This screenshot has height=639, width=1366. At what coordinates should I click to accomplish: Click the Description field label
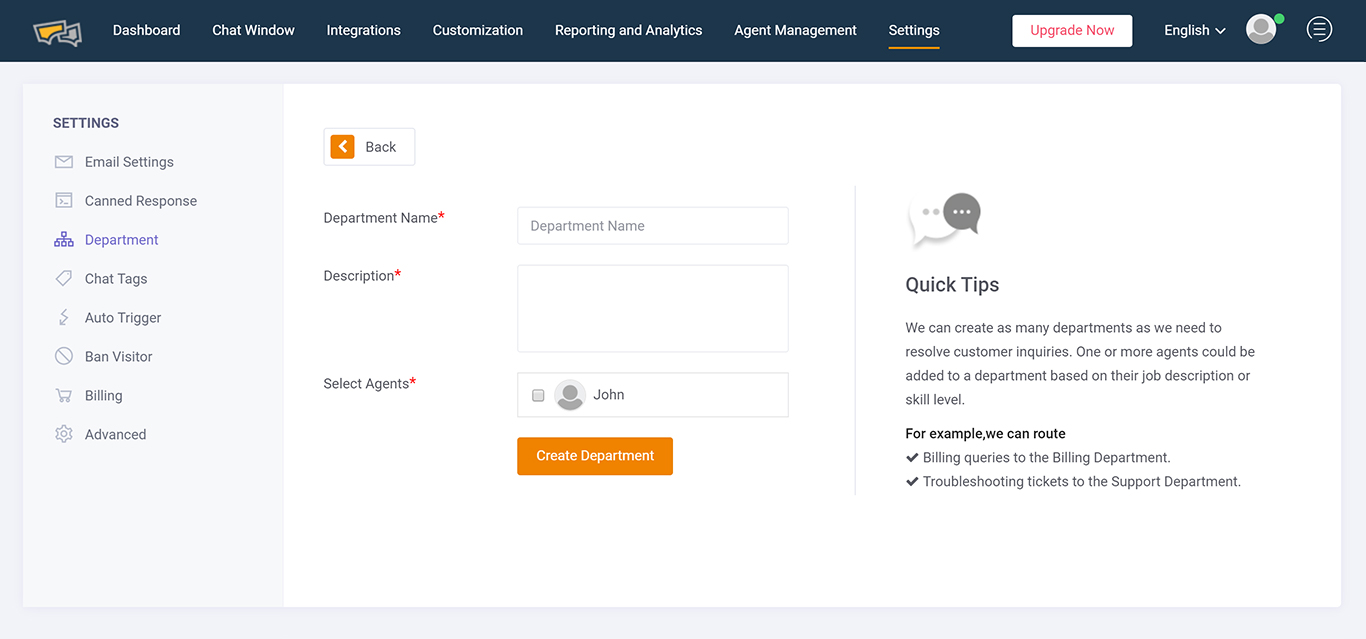(x=362, y=276)
